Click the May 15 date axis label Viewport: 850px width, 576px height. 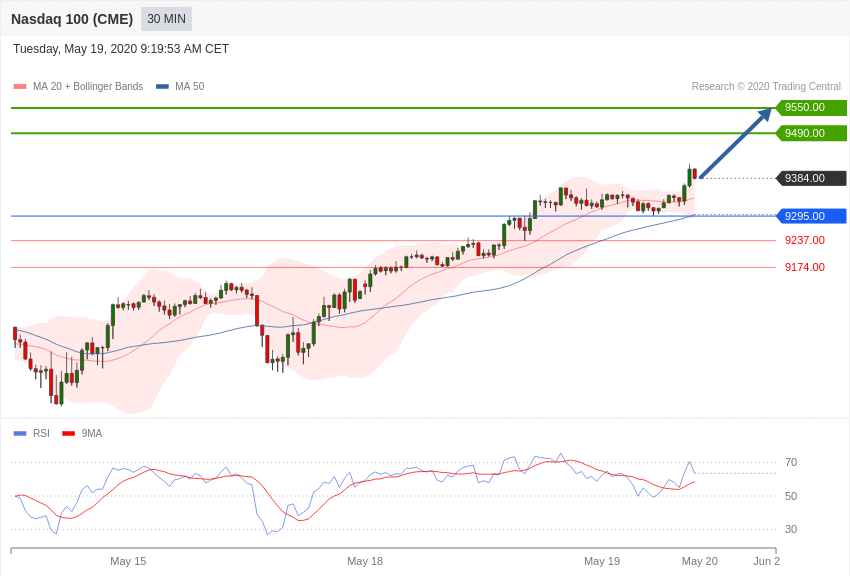click(x=128, y=561)
